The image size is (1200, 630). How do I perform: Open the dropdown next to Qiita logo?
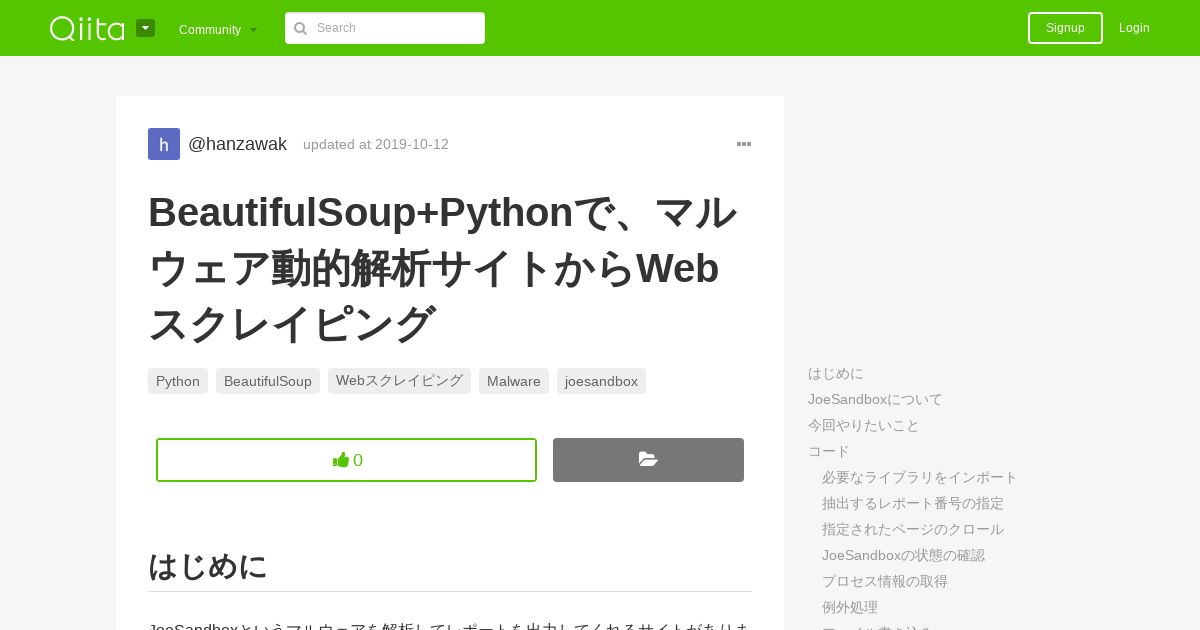click(145, 28)
